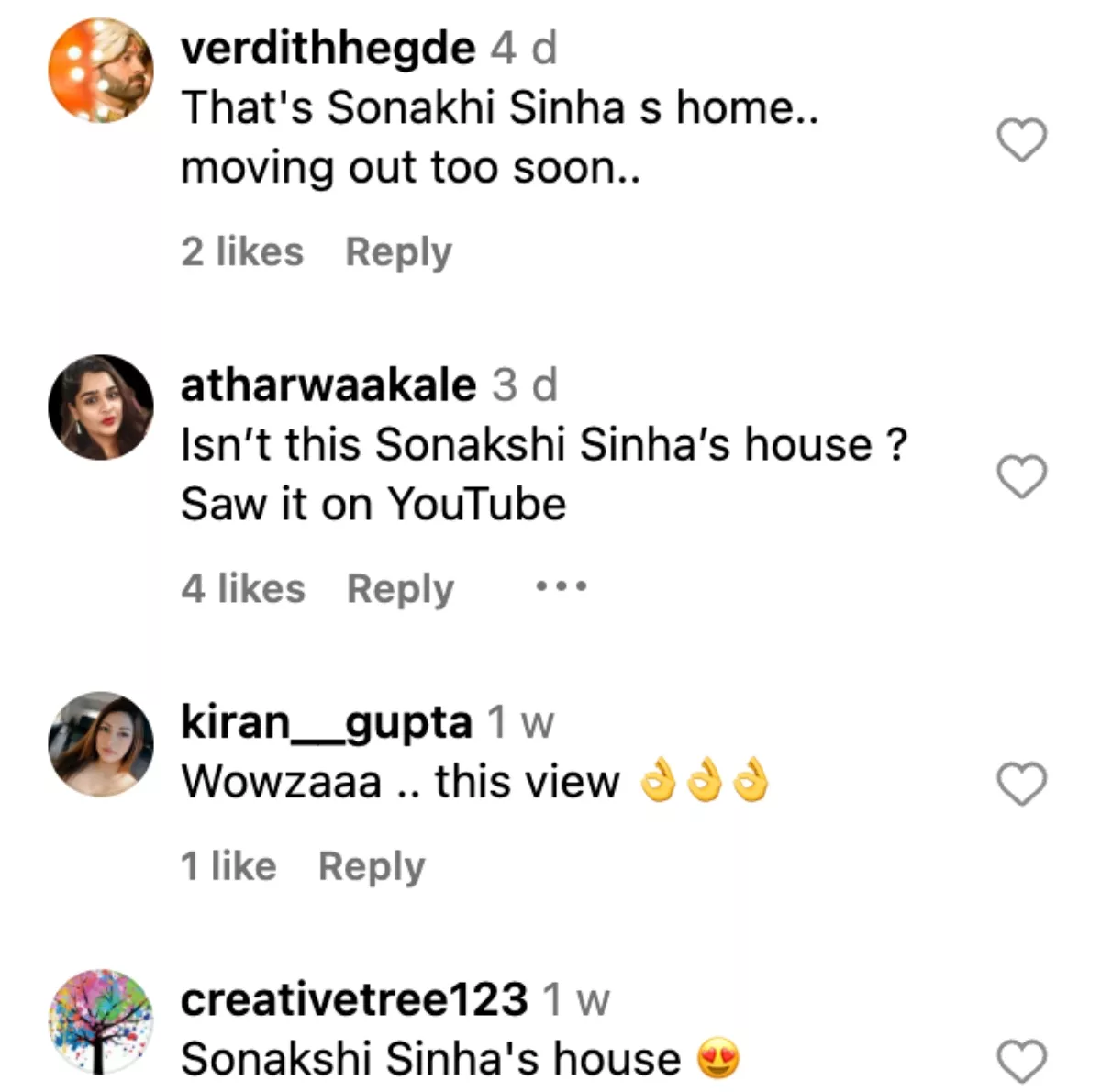Like kiran__gupta's comment with heart icon
1101x1092 pixels.
pyautogui.click(x=1021, y=784)
